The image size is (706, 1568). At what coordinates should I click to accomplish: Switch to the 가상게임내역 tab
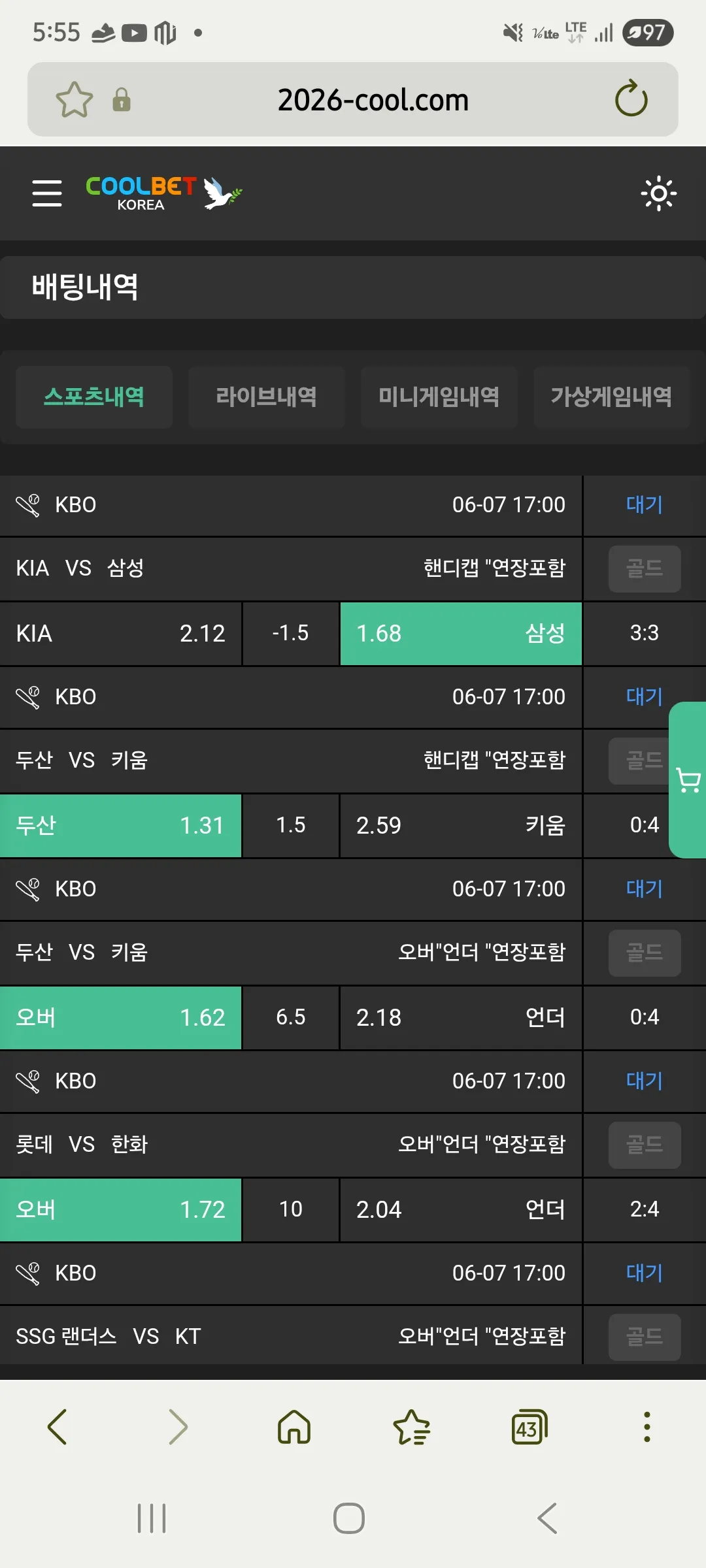[612, 397]
